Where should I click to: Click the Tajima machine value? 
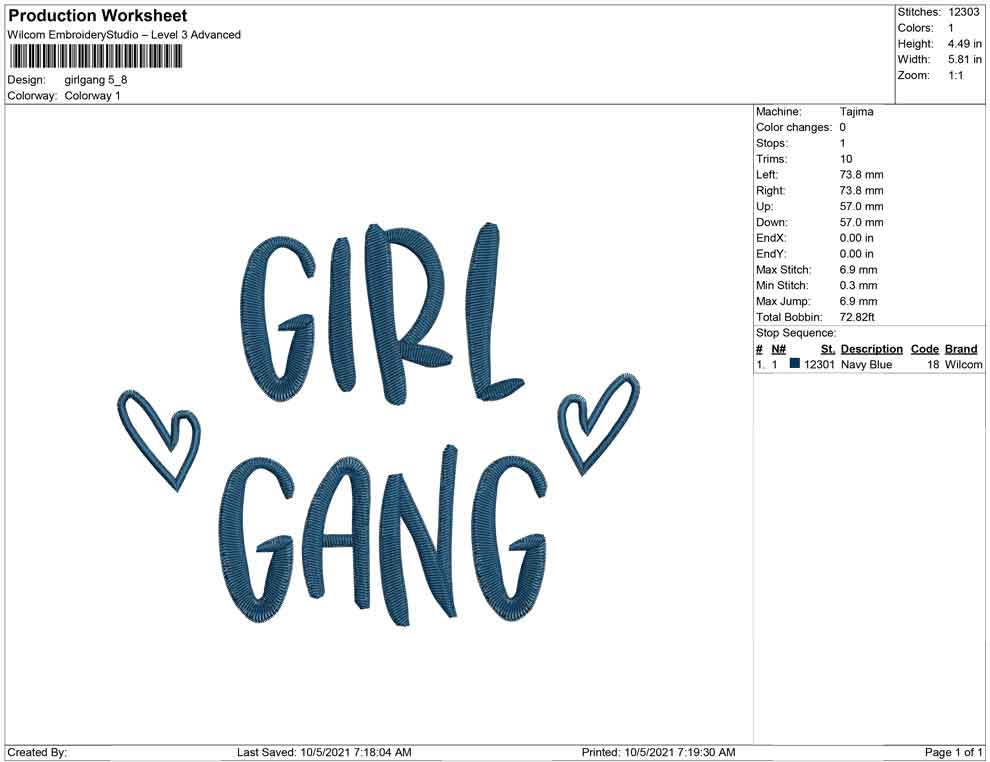pos(856,112)
